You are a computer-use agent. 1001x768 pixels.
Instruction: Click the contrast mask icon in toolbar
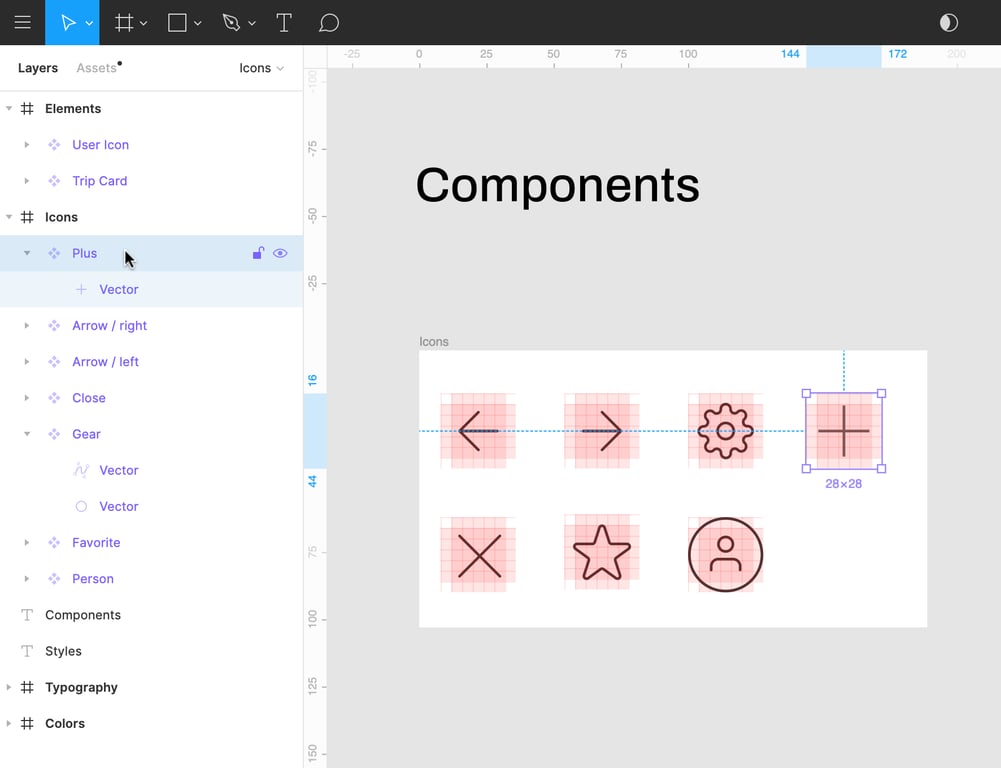click(948, 23)
